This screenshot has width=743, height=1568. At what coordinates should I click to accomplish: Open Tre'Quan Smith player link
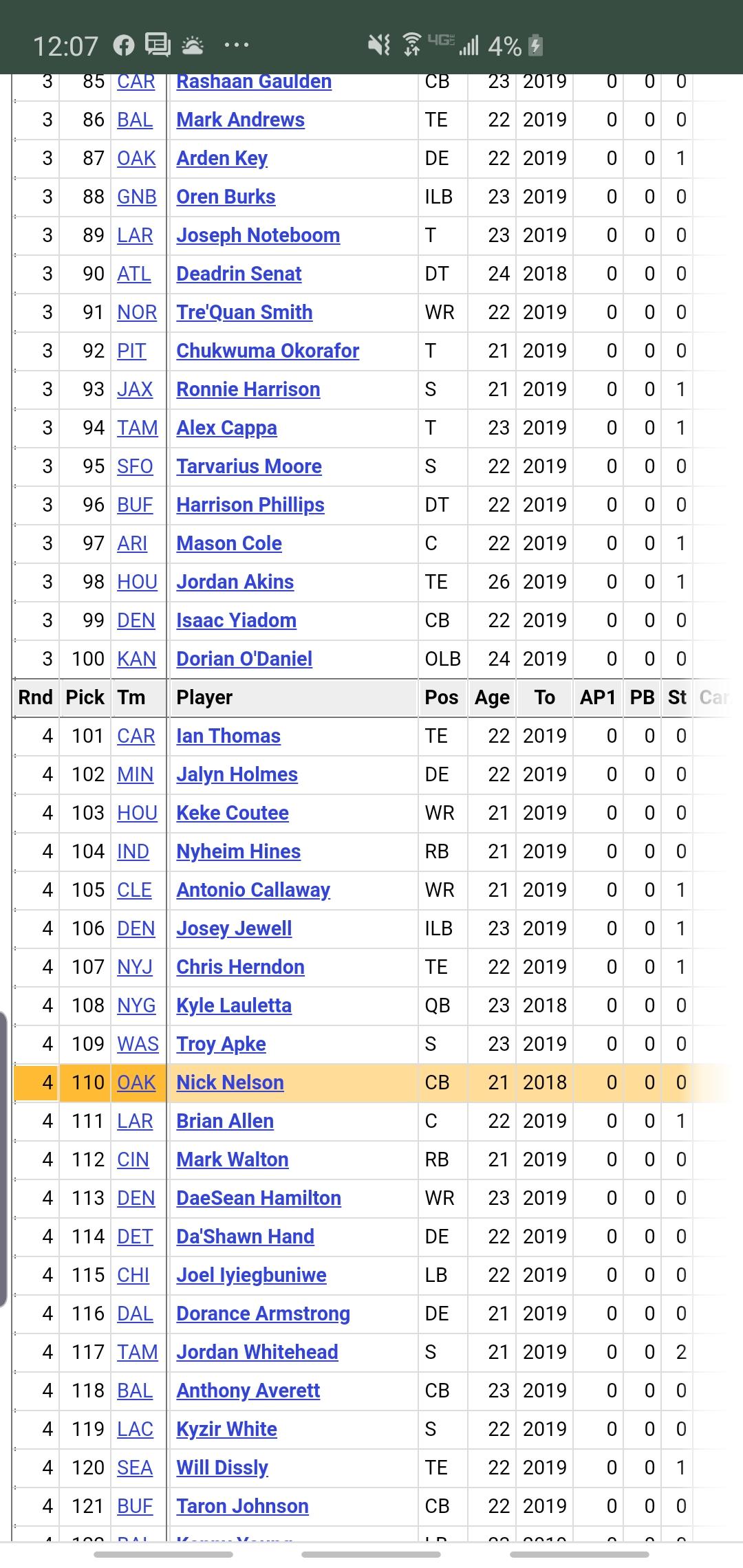coord(244,312)
